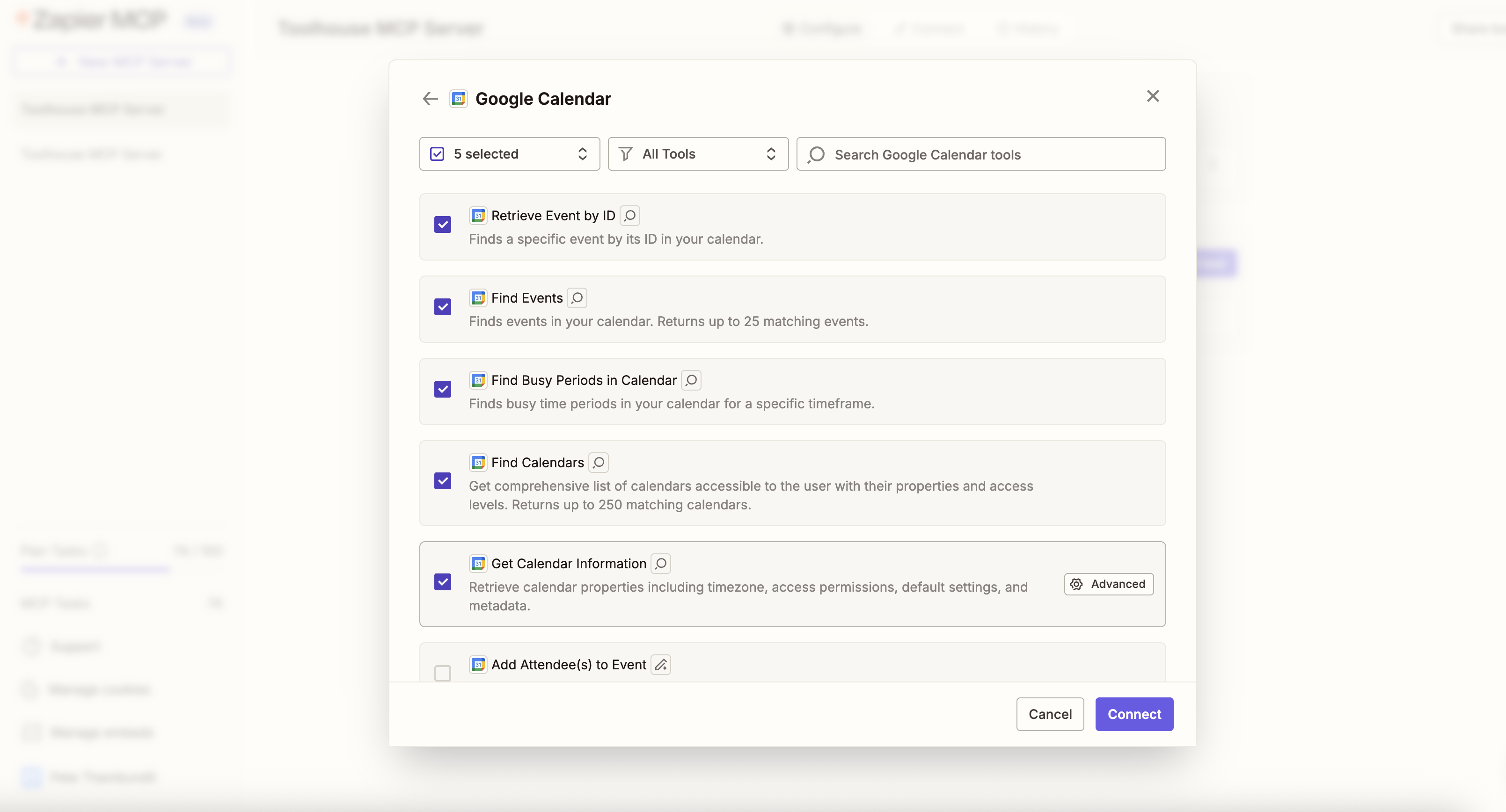The image size is (1506, 812).
Task: Focus the Search Google Calendar tools field
Action: tap(994, 154)
